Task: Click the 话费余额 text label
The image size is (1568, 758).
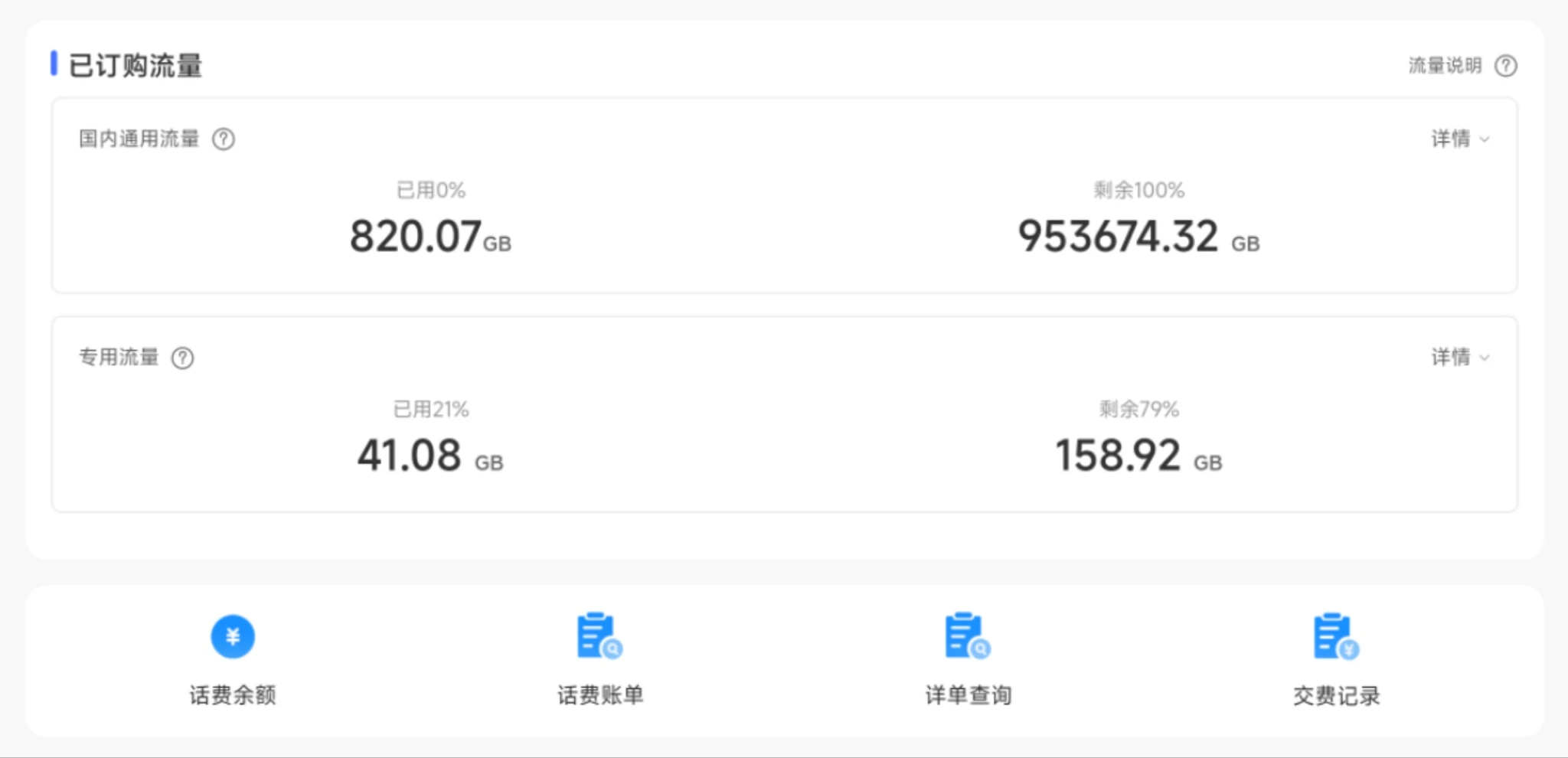Action: [x=233, y=695]
